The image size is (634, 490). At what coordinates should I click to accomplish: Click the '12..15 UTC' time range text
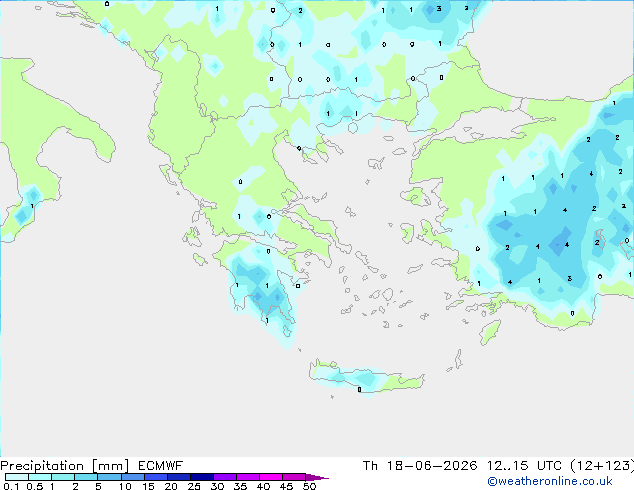click(524, 466)
